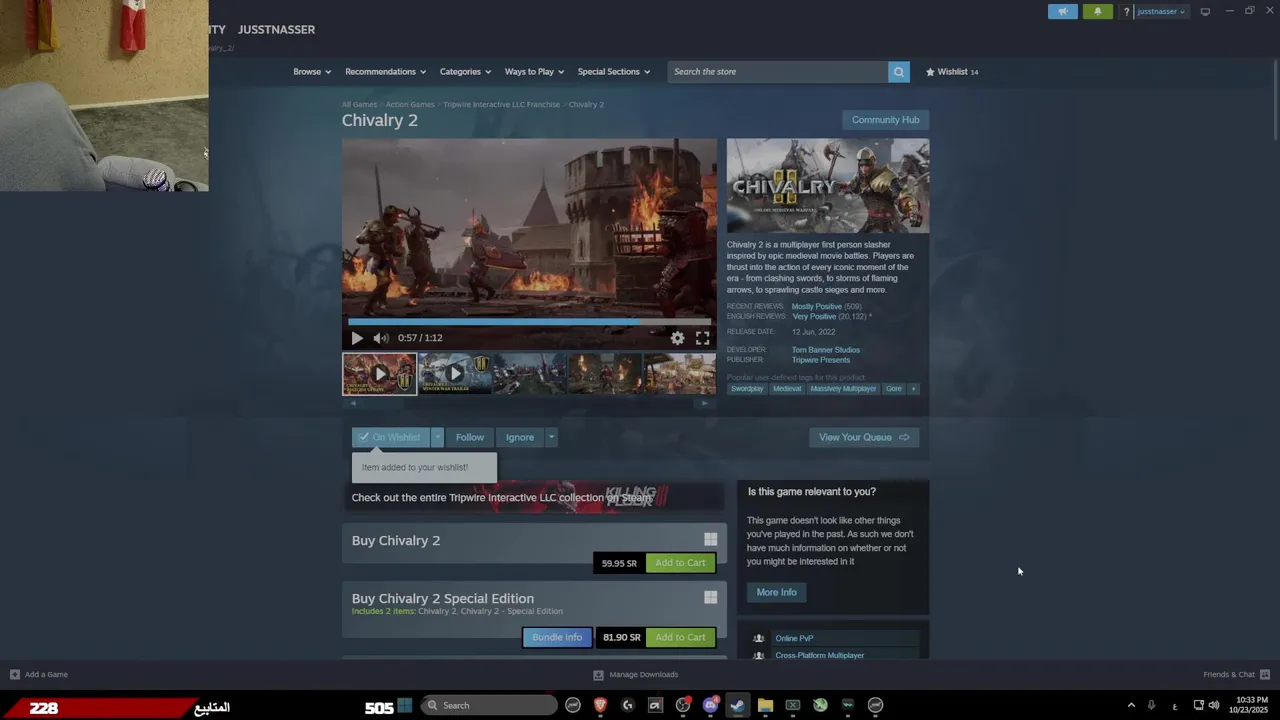Screen dimensions: 1280x720
Task: Click the taskbar volume speaker icon
Action: pyautogui.click(x=1214, y=705)
